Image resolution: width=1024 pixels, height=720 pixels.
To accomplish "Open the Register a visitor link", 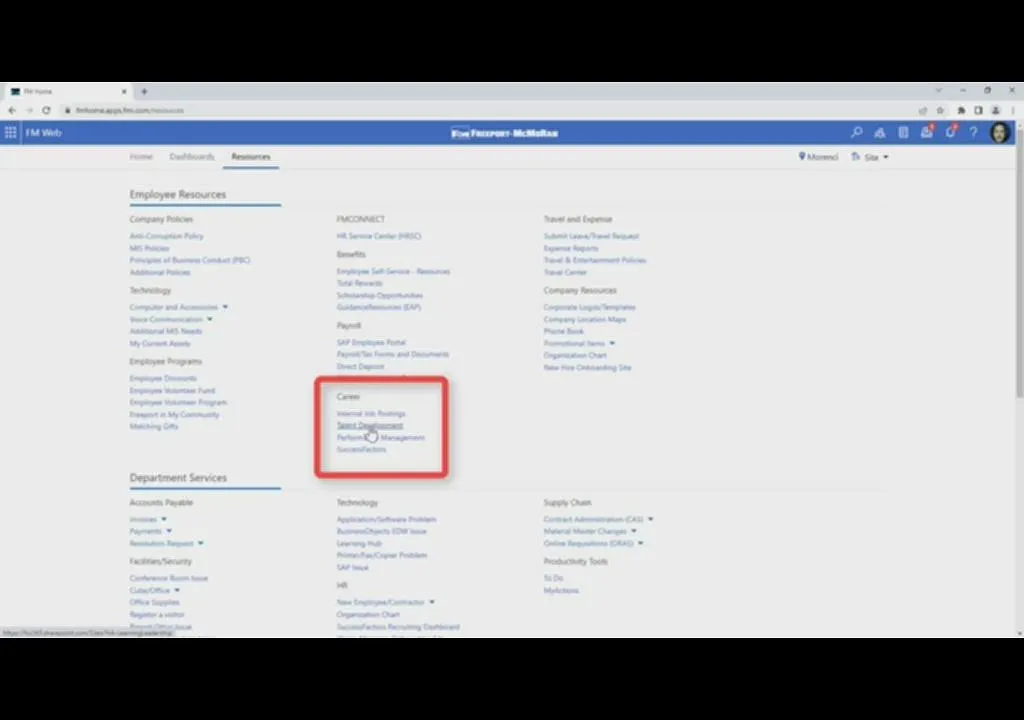I will (157, 615).
